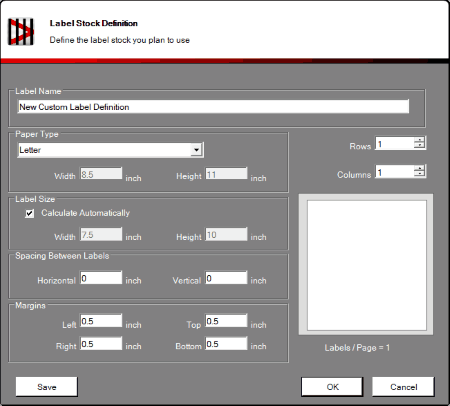Screen dimensions: 450x406
Task: Click the Right margin input field
Action: click(101, 344)
